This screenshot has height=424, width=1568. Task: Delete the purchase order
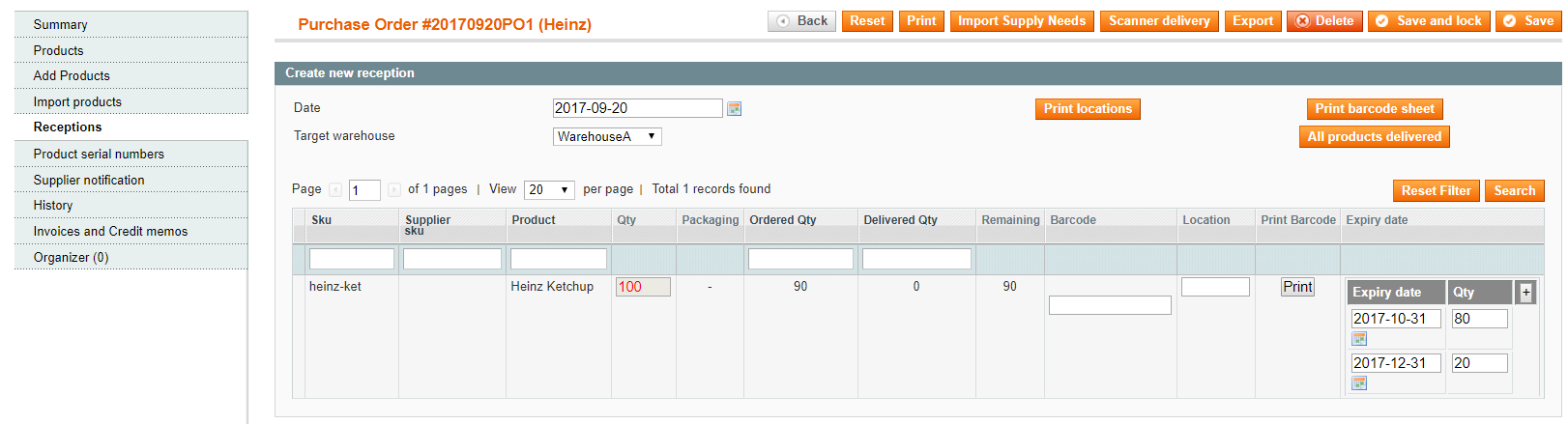[x=1324, y=21]
